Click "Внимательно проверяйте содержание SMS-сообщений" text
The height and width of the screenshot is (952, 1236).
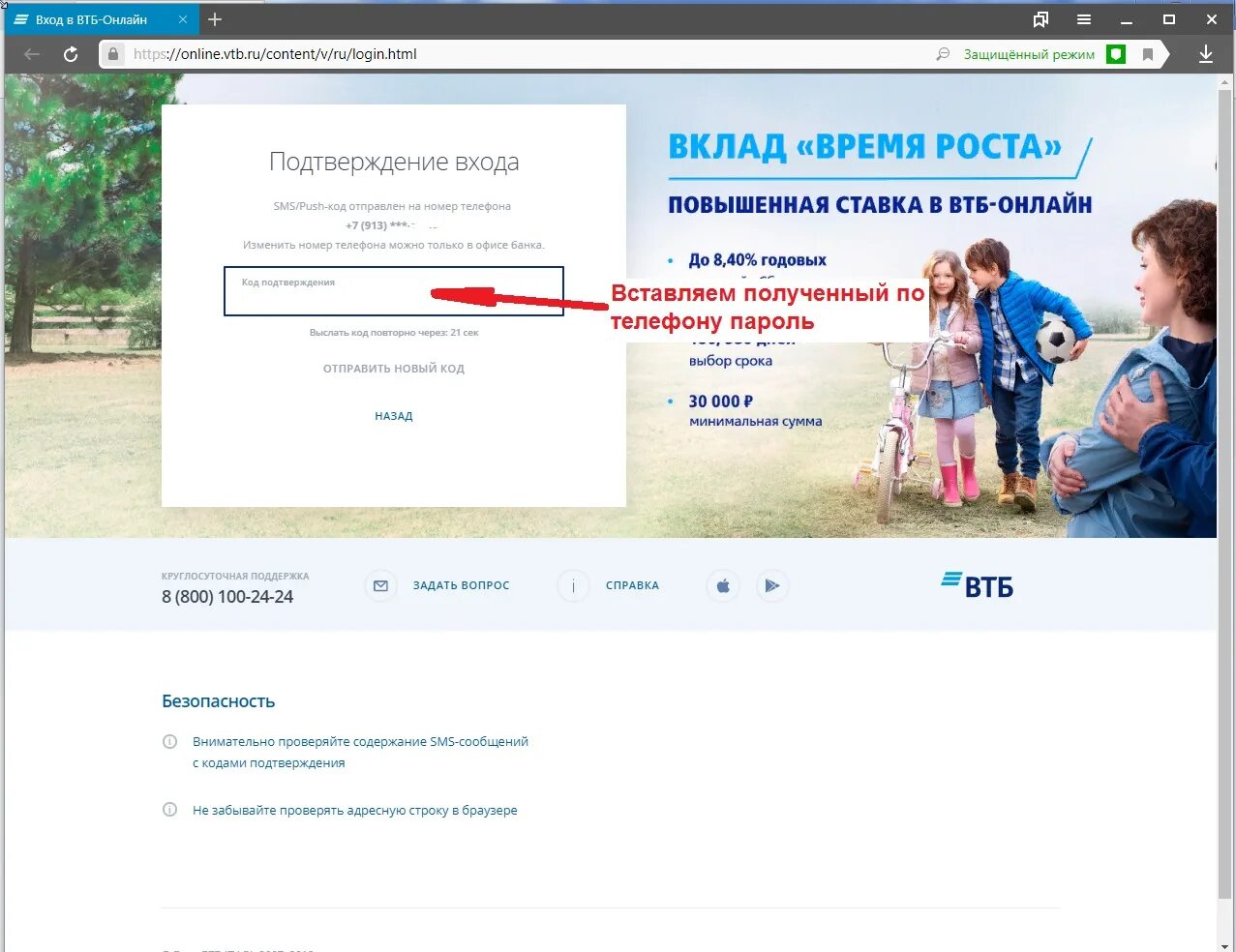360,742
